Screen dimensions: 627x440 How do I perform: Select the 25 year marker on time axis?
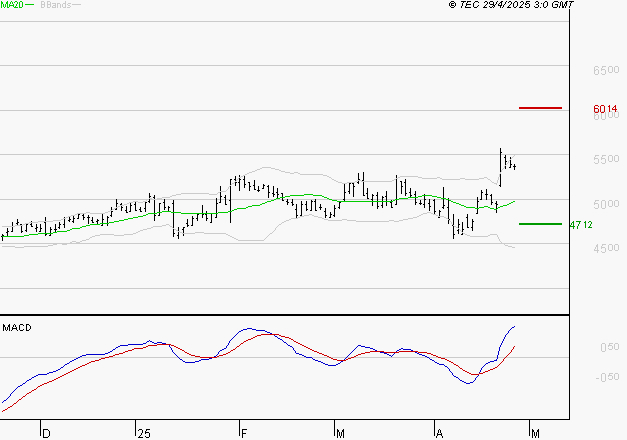pos(144,433)
